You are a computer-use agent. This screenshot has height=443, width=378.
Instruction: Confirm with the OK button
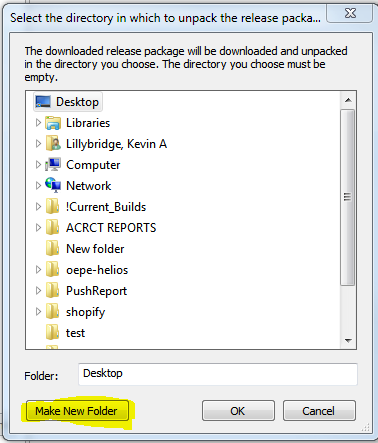(238, 411)
